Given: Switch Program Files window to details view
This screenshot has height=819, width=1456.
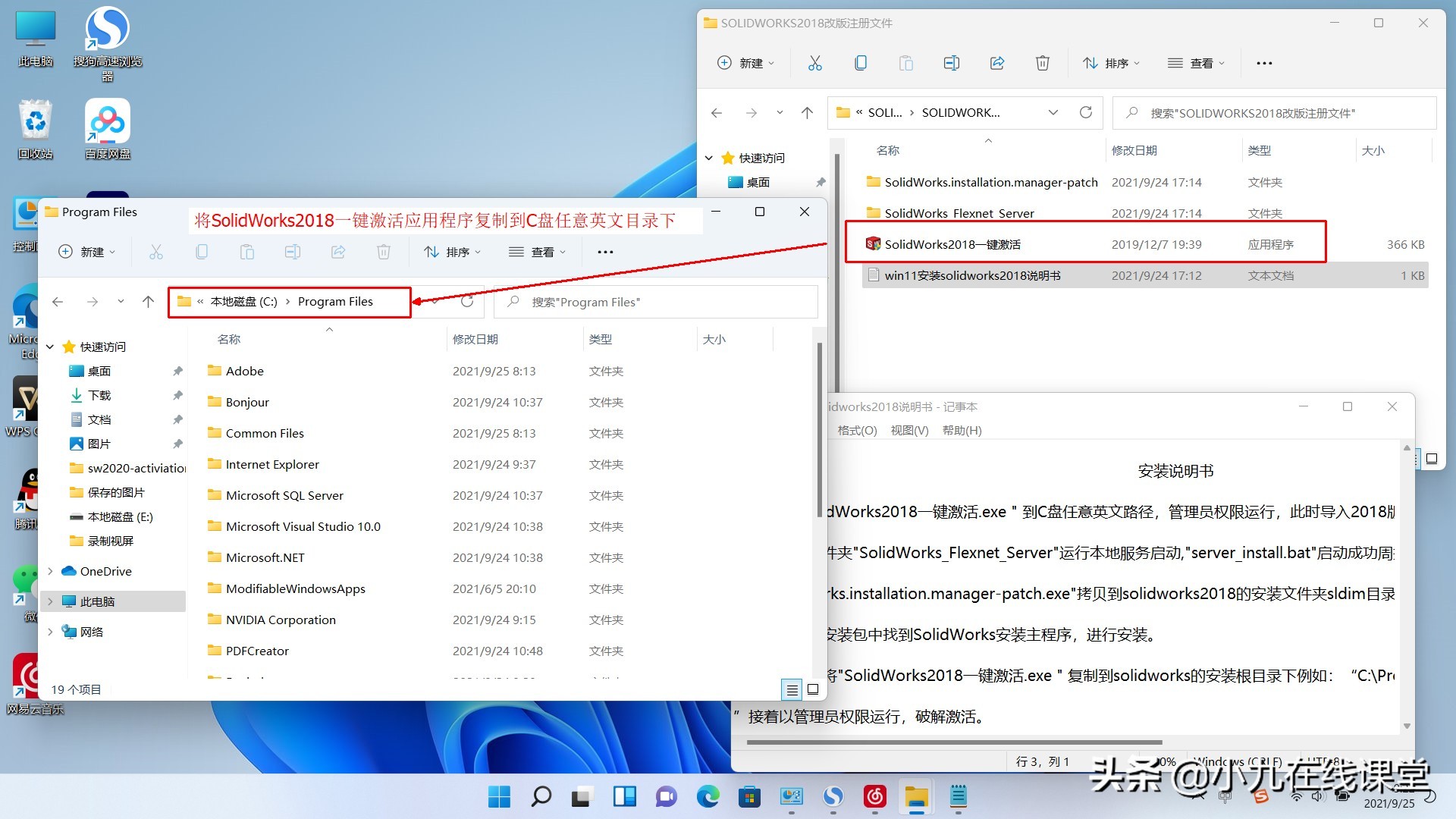Looking at the screenshot, I should click(792, 689).
